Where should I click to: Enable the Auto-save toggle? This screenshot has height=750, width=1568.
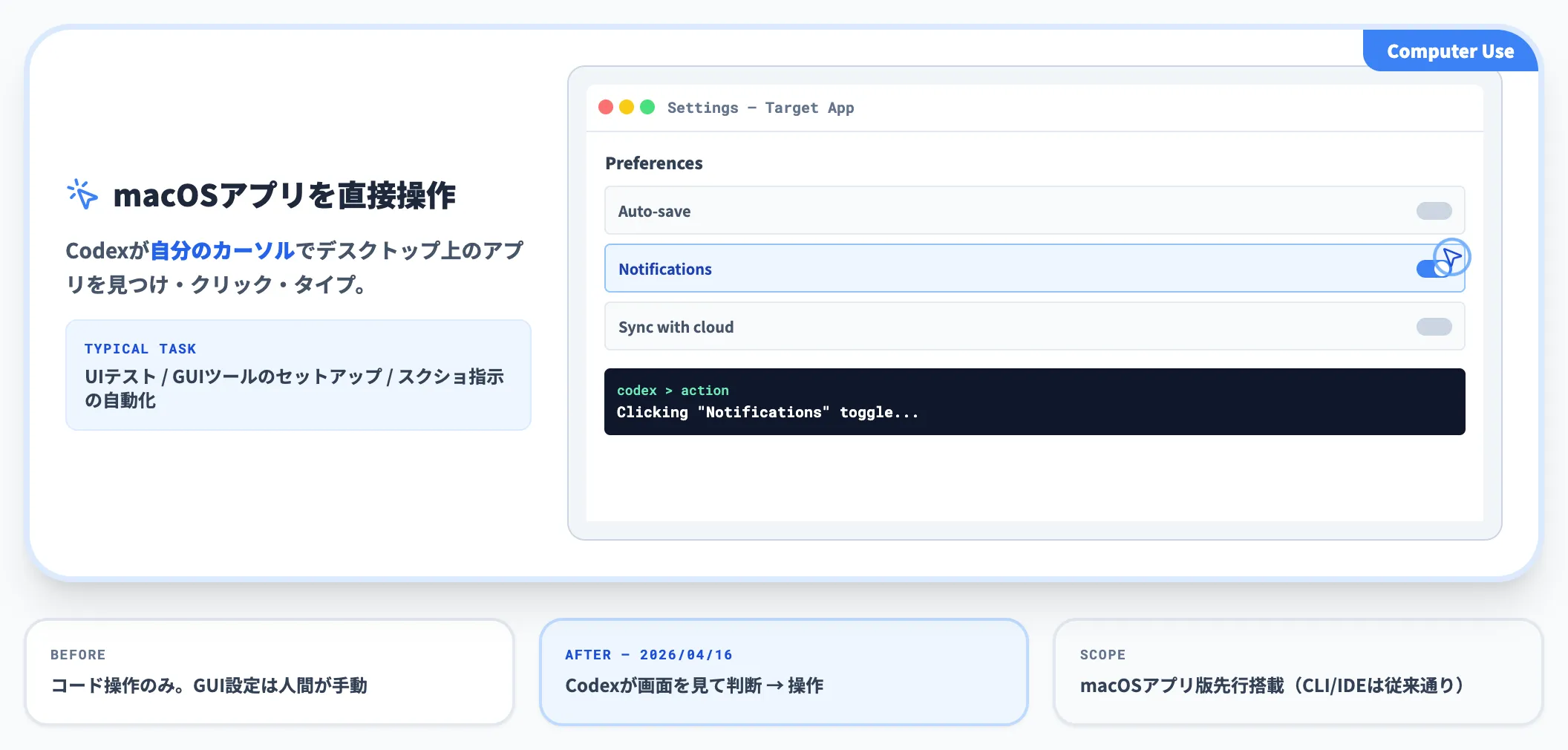coord(1435,210)
